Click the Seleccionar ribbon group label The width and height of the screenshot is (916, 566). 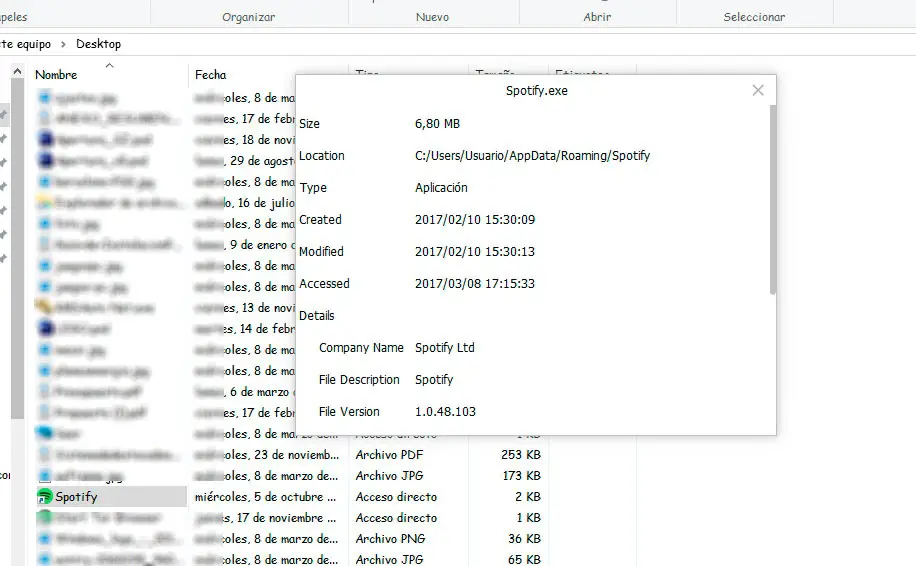754,17
